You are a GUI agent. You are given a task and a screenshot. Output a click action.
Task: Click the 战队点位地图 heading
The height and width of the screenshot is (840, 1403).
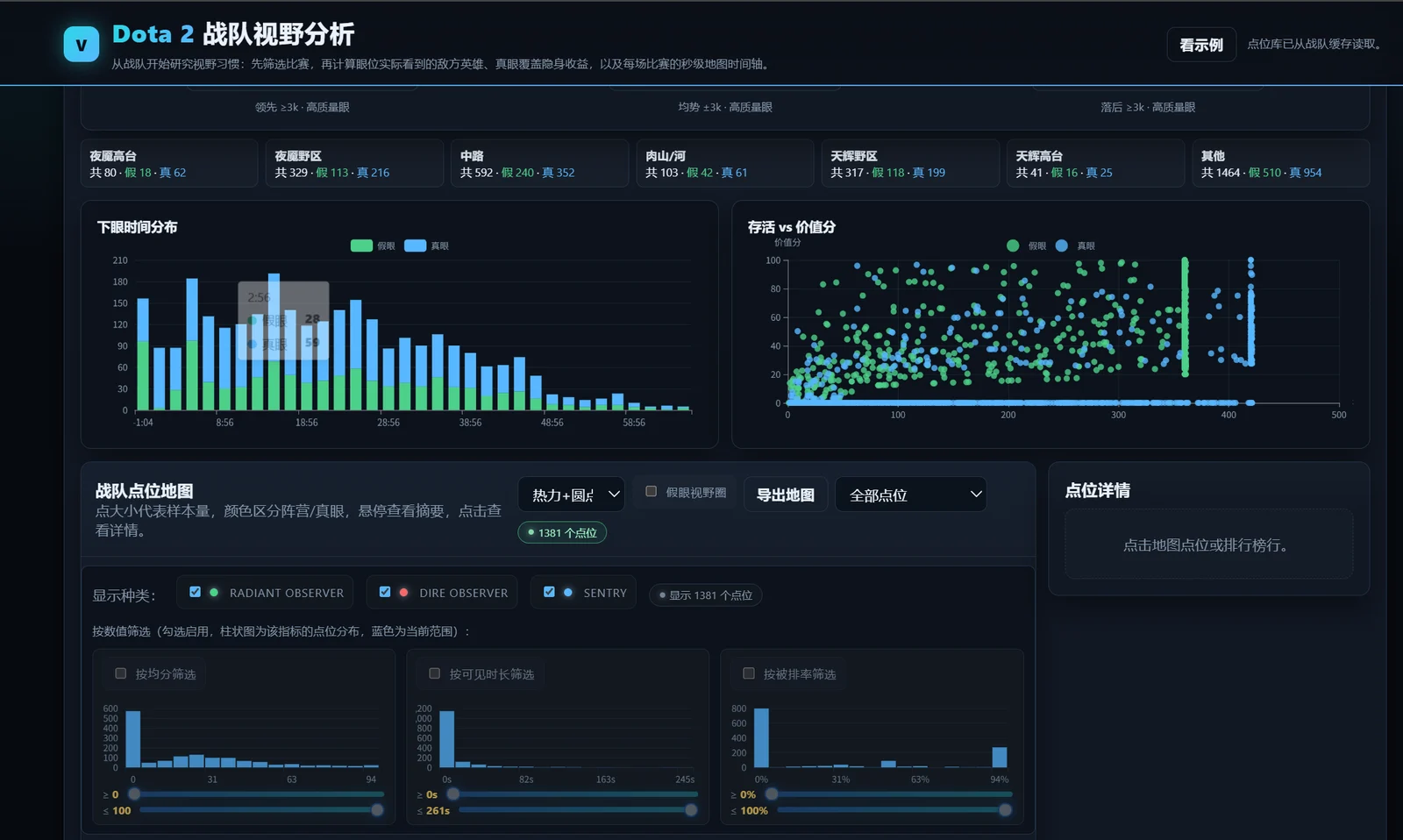coord(144,490)
